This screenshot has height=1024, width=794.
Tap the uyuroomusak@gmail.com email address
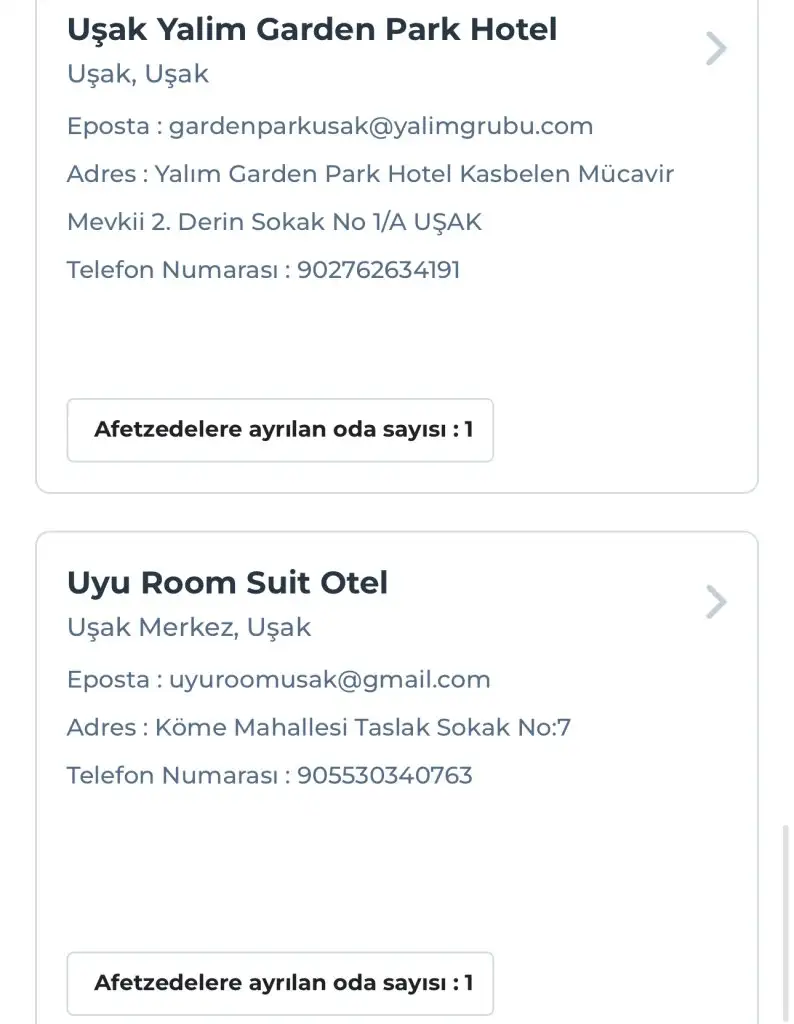tap(329, 680)
